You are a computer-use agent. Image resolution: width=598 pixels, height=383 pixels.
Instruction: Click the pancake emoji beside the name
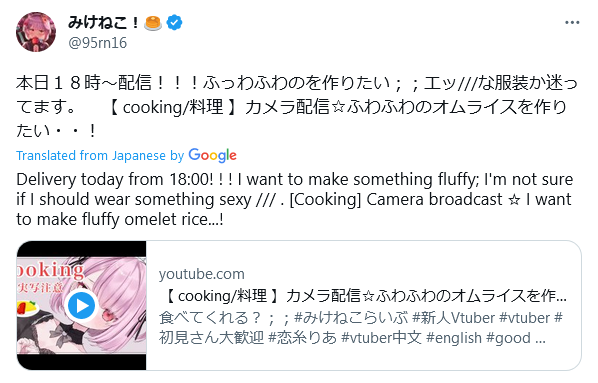153,23
